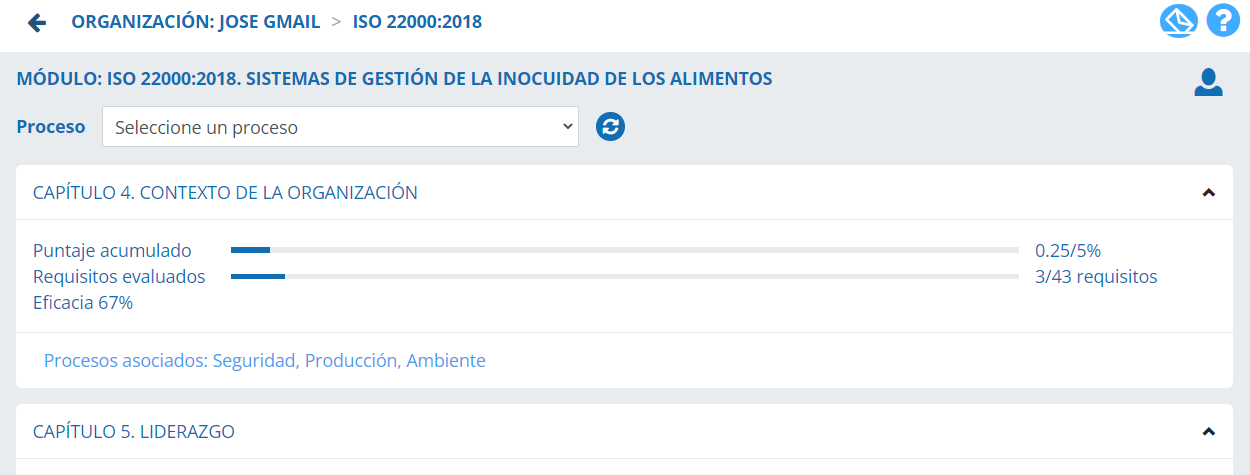Screen dimensions: 1250x475
Task: Open the help question mark icon
Action: click(1222, 21)
